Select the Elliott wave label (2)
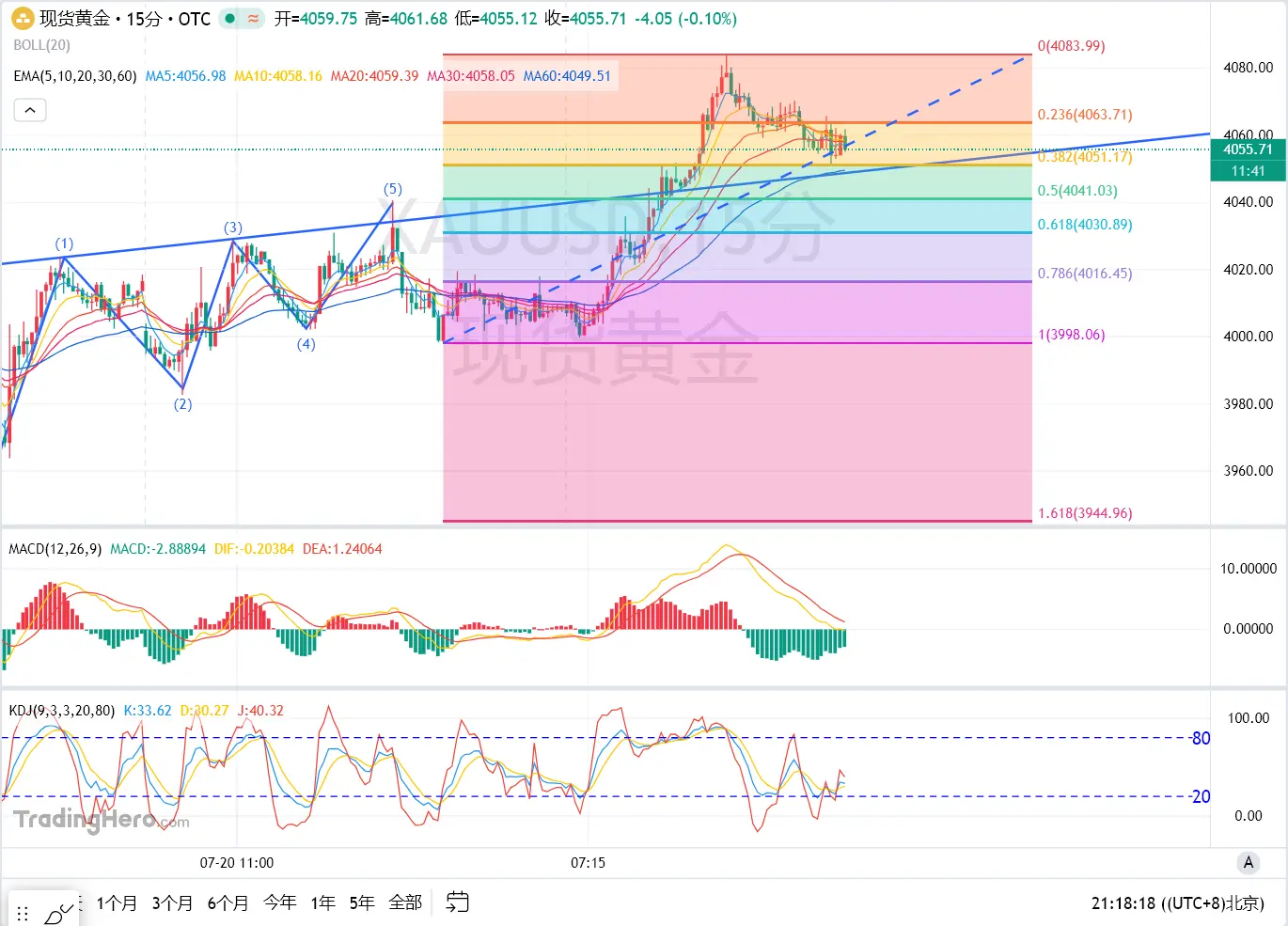Image resolution: width=1288 pixels, height=926 pixels. [x=182, y=404]
